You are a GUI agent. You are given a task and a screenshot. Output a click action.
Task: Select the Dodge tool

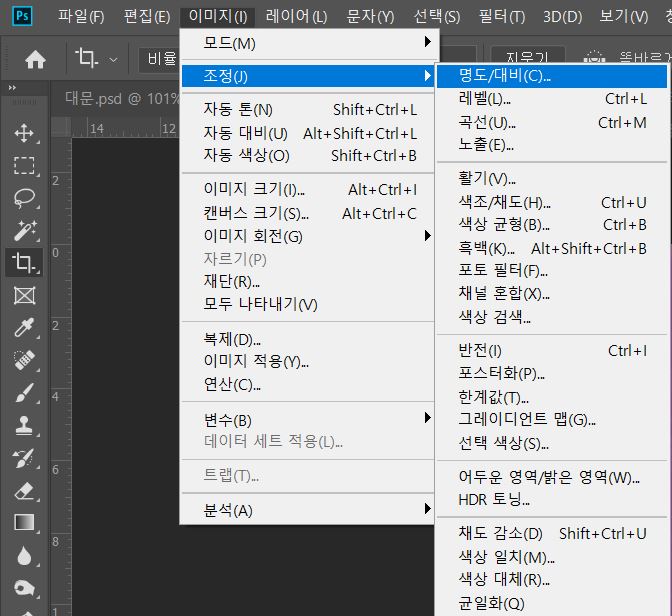click(x=24, y=589)
